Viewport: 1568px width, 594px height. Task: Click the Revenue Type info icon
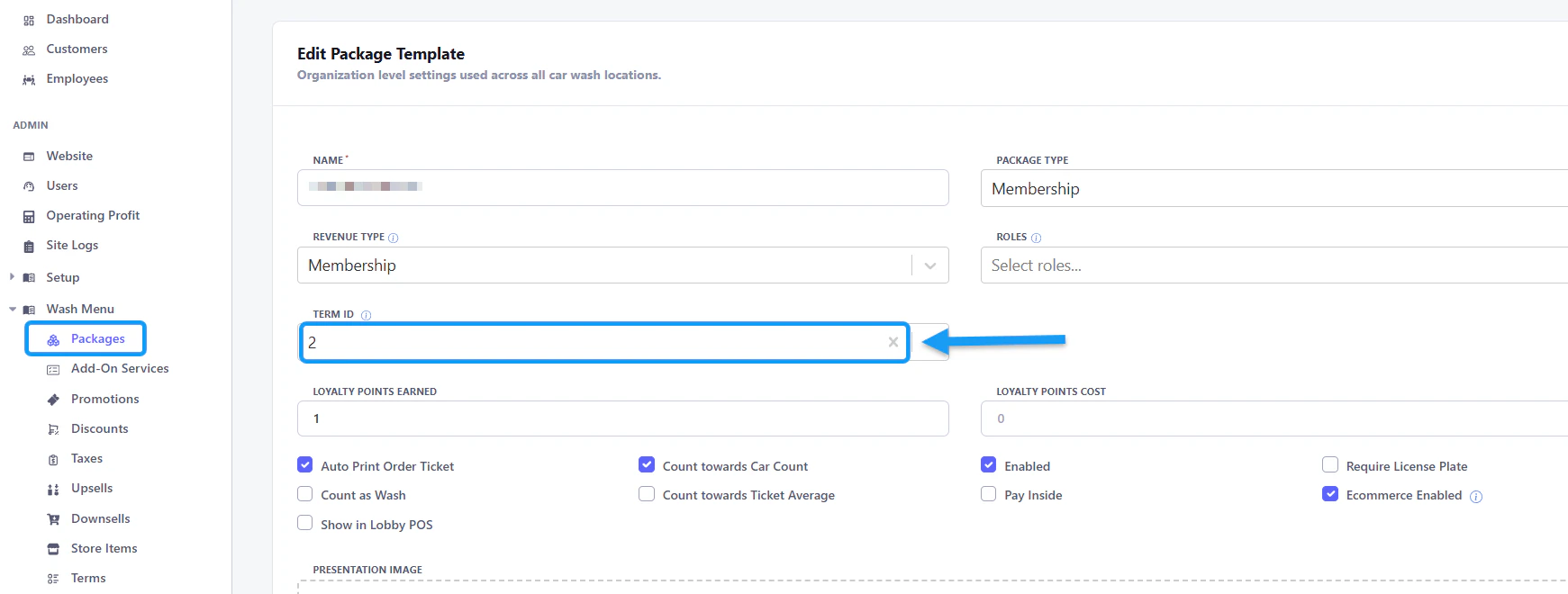[393, 238]
